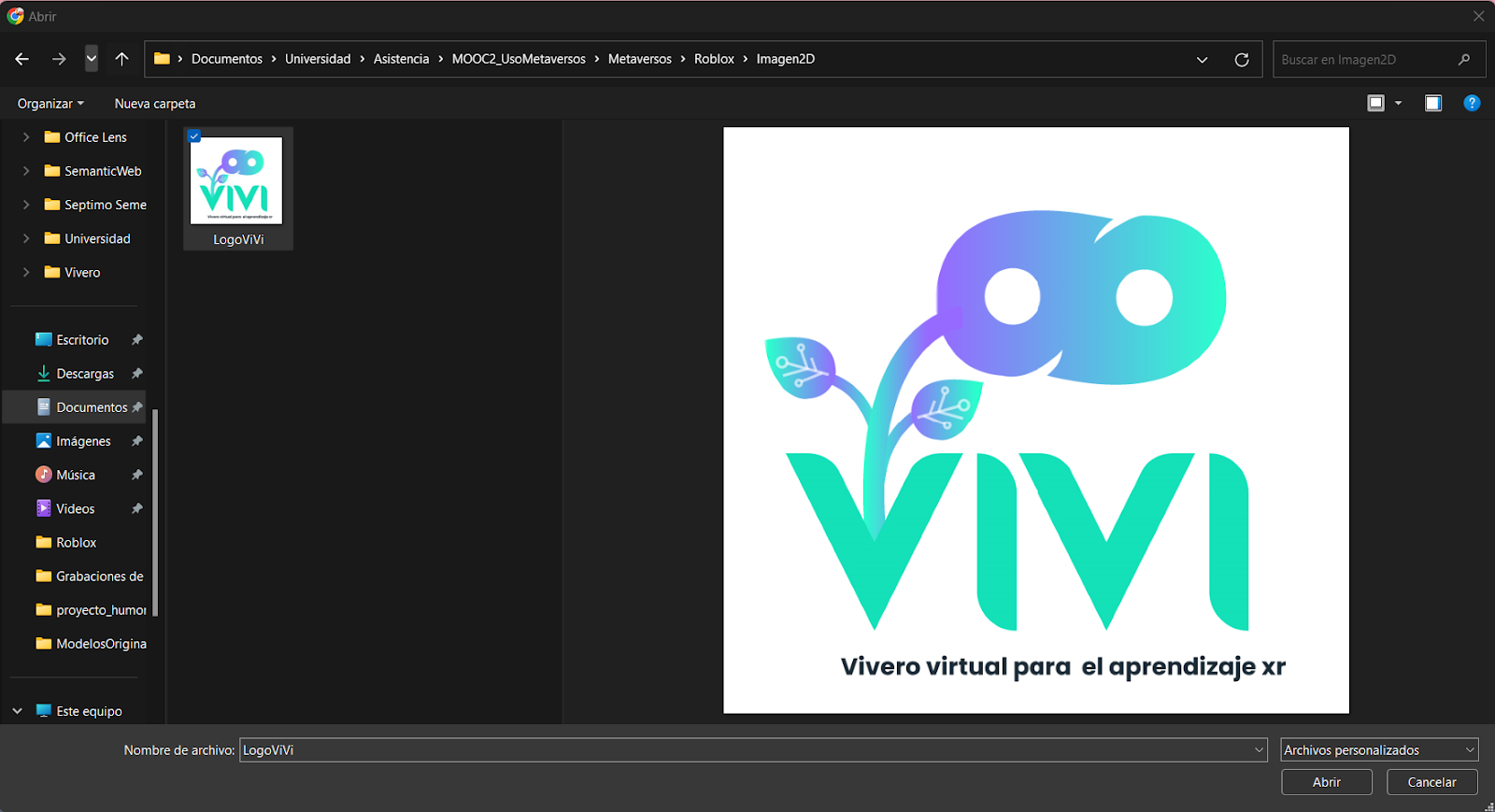The height and width of the screenshot is (812, 1495).
Task: Click the Back navigation arrow
Action: point(22,59)
